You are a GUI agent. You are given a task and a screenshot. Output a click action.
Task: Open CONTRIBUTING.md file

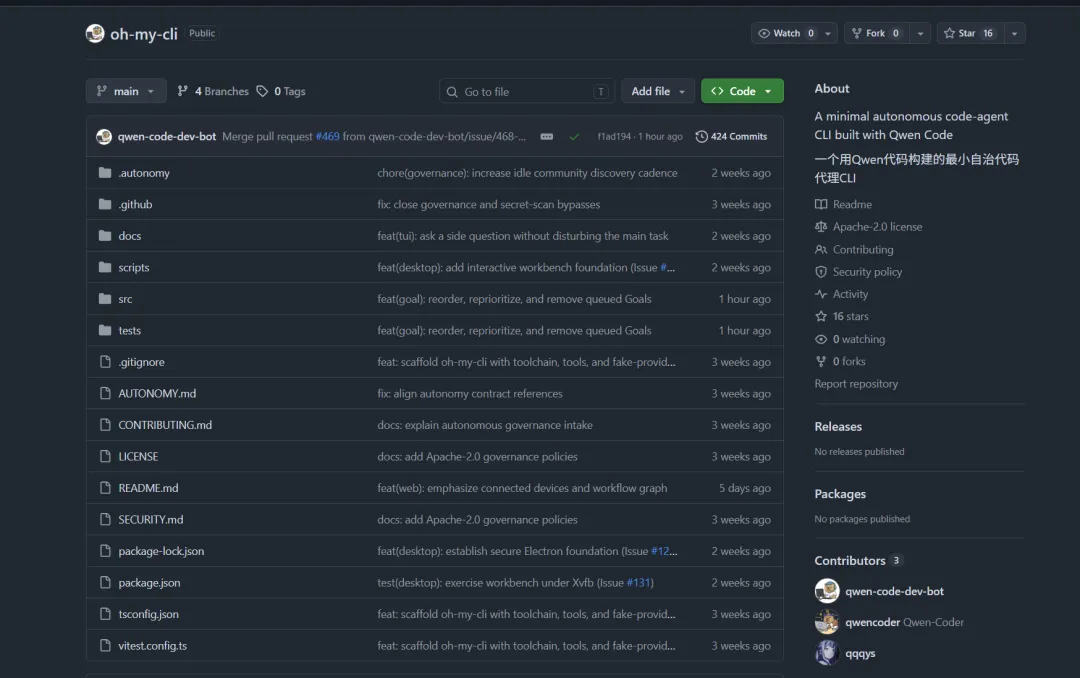(165, 425)
